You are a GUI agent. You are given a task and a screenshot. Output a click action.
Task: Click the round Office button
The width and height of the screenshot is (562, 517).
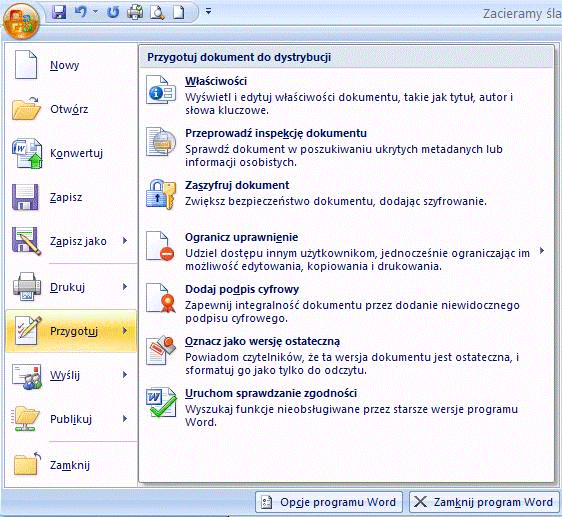21,22
